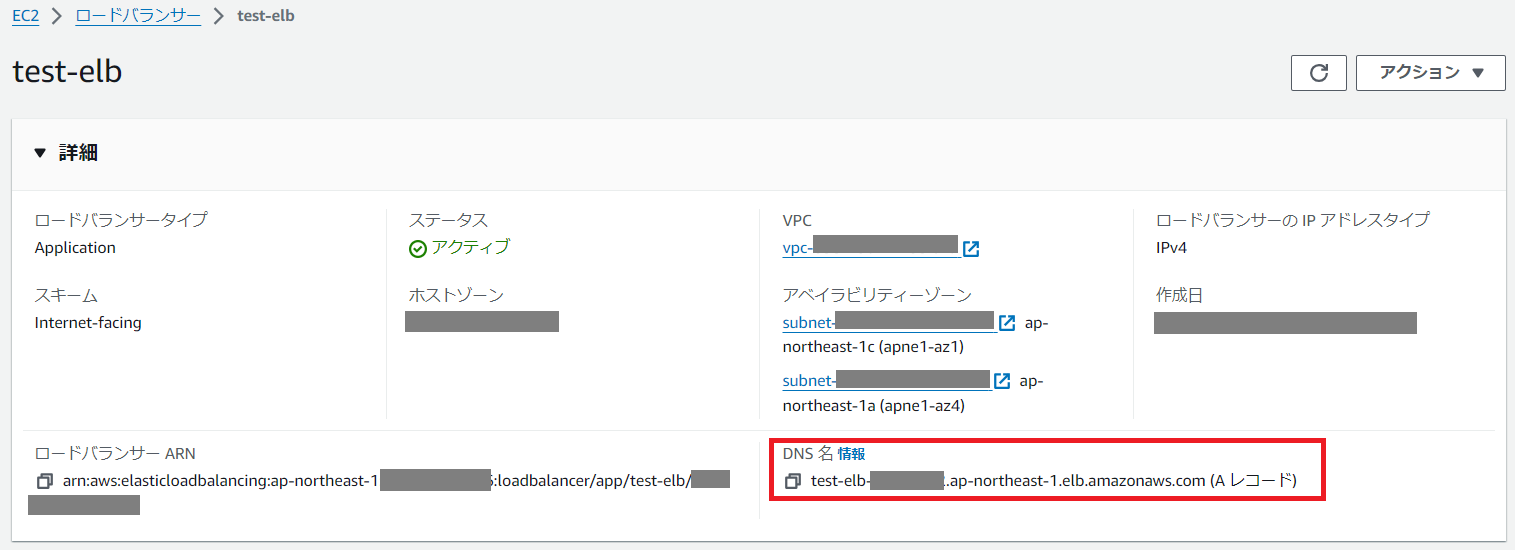Click test-elb at the breadcrumb end
1515x550 pixels.
pos(266,16)
